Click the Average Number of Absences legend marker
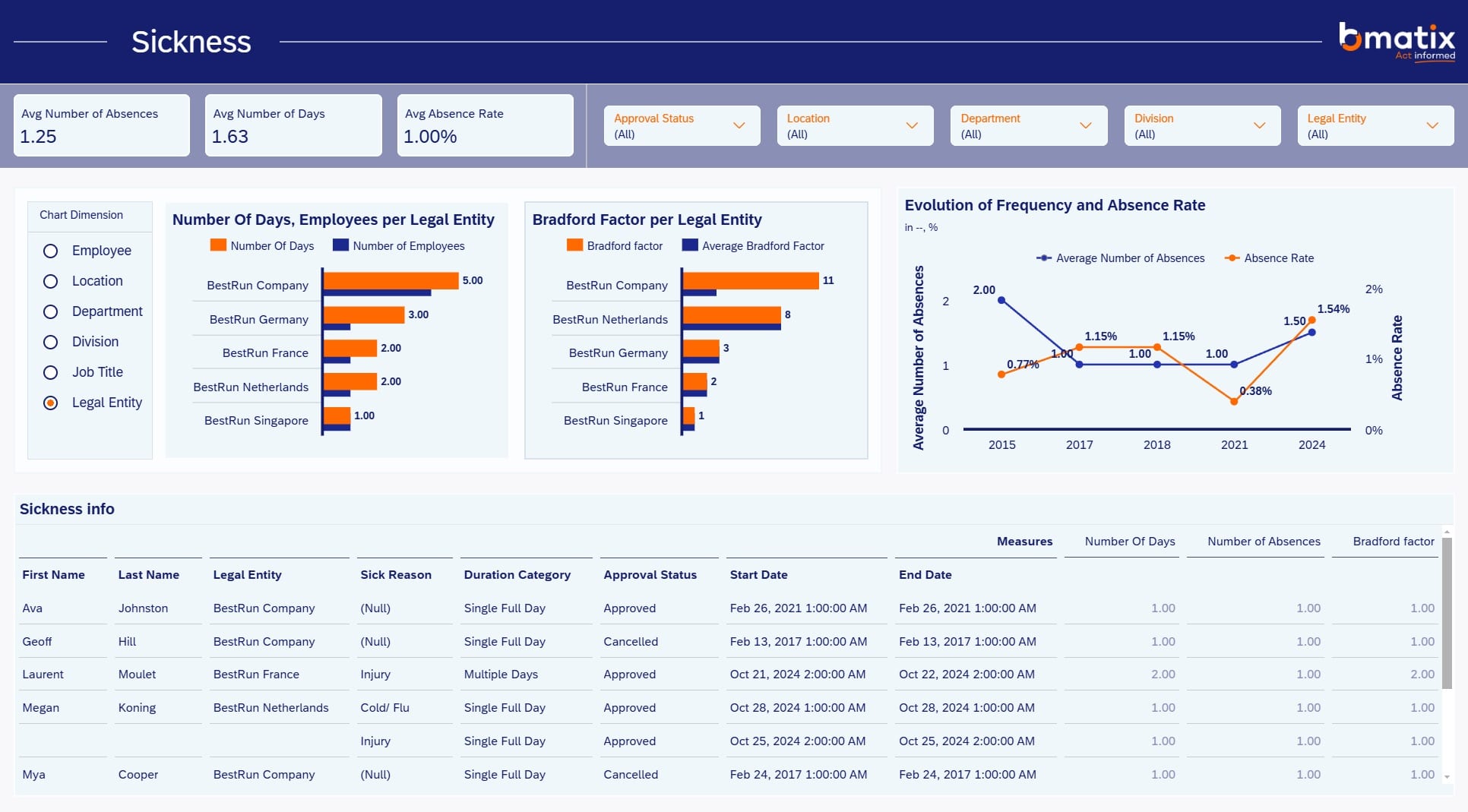 1044,258
